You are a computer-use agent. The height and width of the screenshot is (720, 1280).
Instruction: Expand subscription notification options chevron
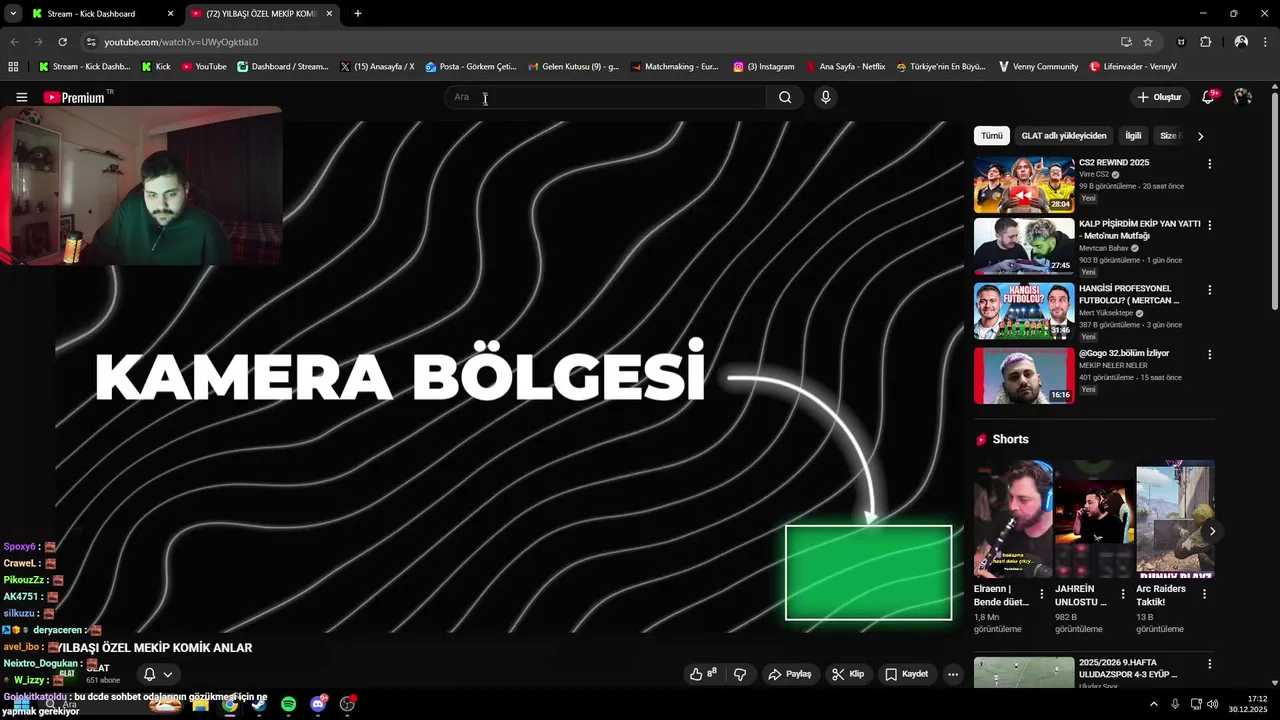point(168,674)
